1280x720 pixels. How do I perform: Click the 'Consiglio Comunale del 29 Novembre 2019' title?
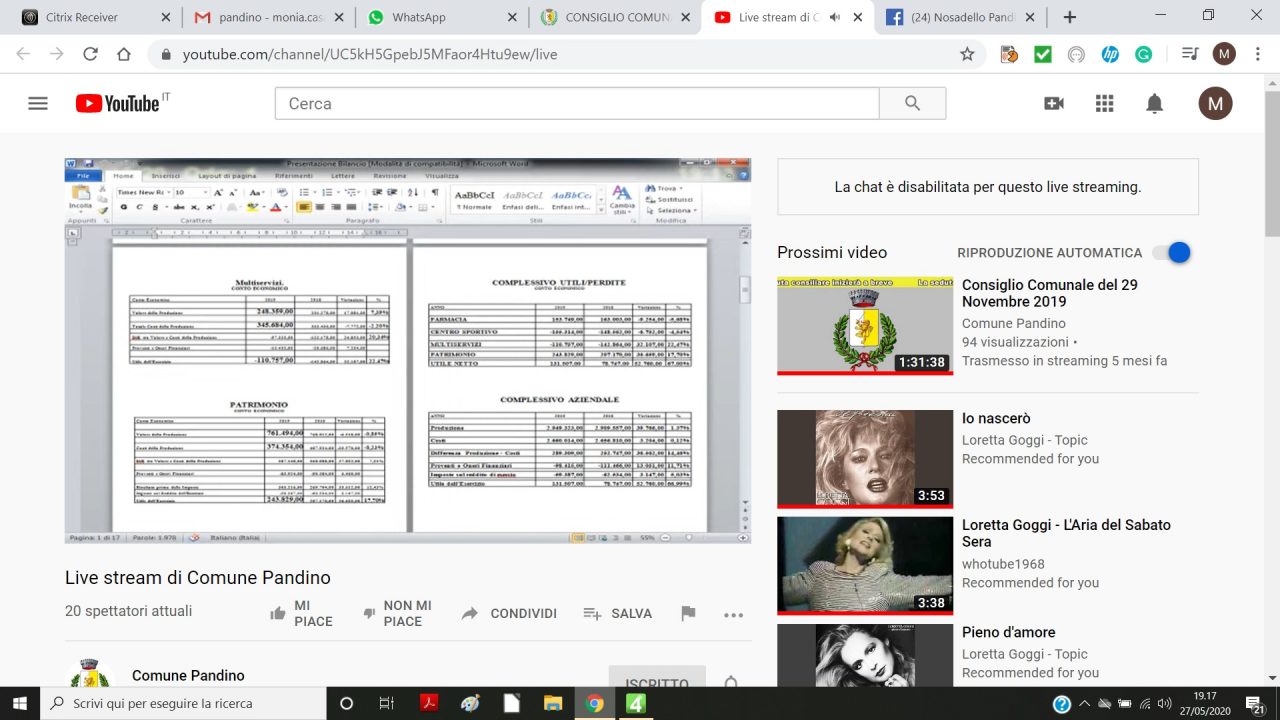coord(1050,293)
